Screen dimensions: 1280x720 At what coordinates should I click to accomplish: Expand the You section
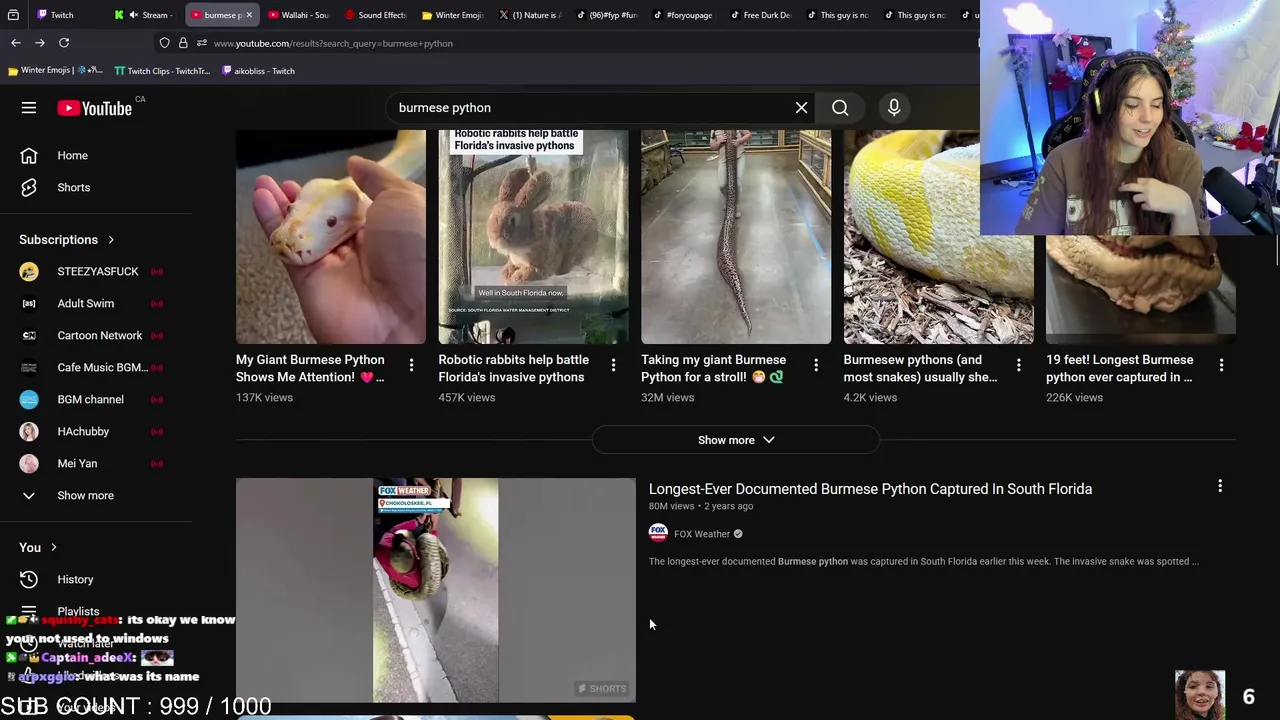coord(38,548)
